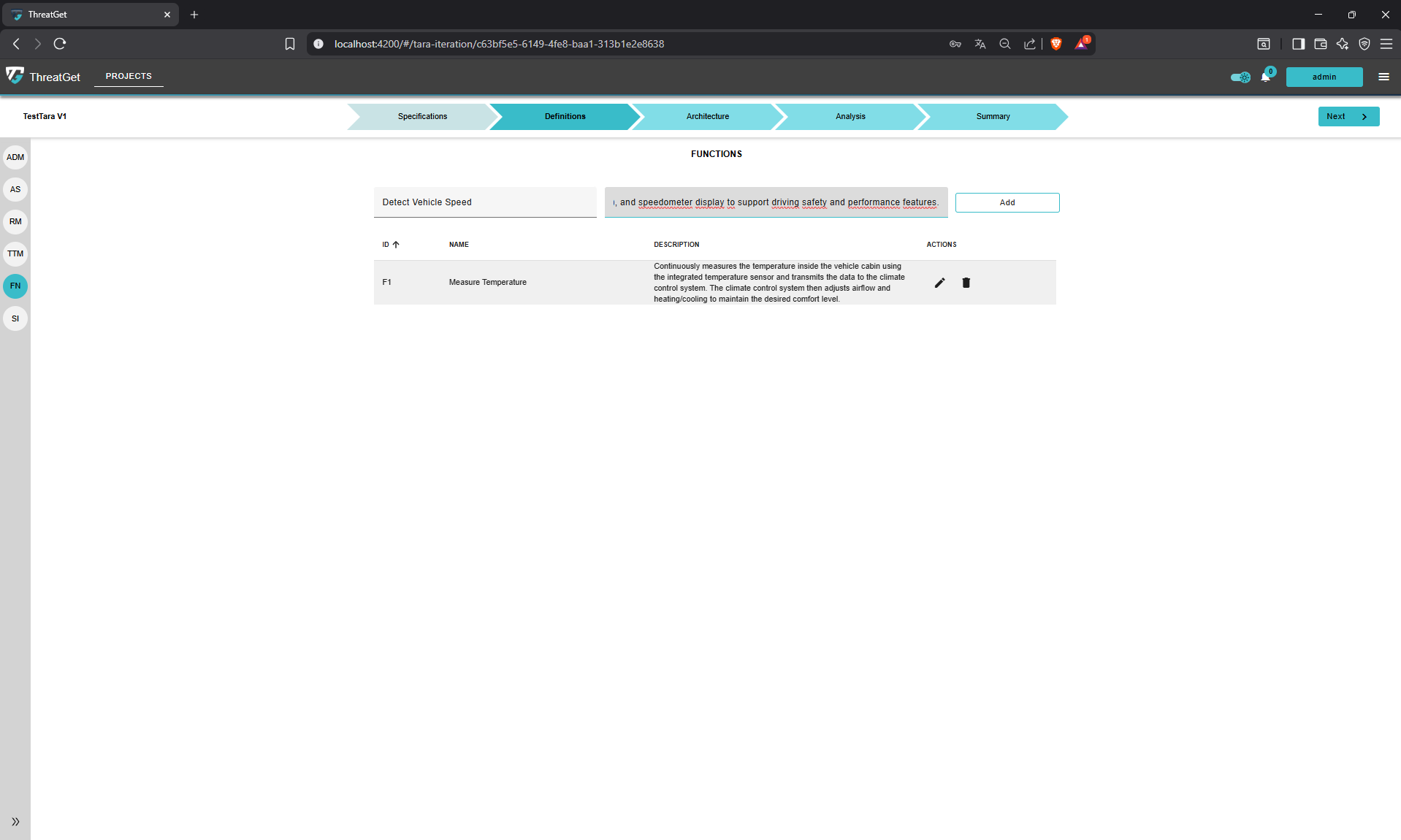Image resolution: width=1401 pixels, height=840 pixels.
Task: Toggle the dark/light theme switch
Action: [1240, 77]
